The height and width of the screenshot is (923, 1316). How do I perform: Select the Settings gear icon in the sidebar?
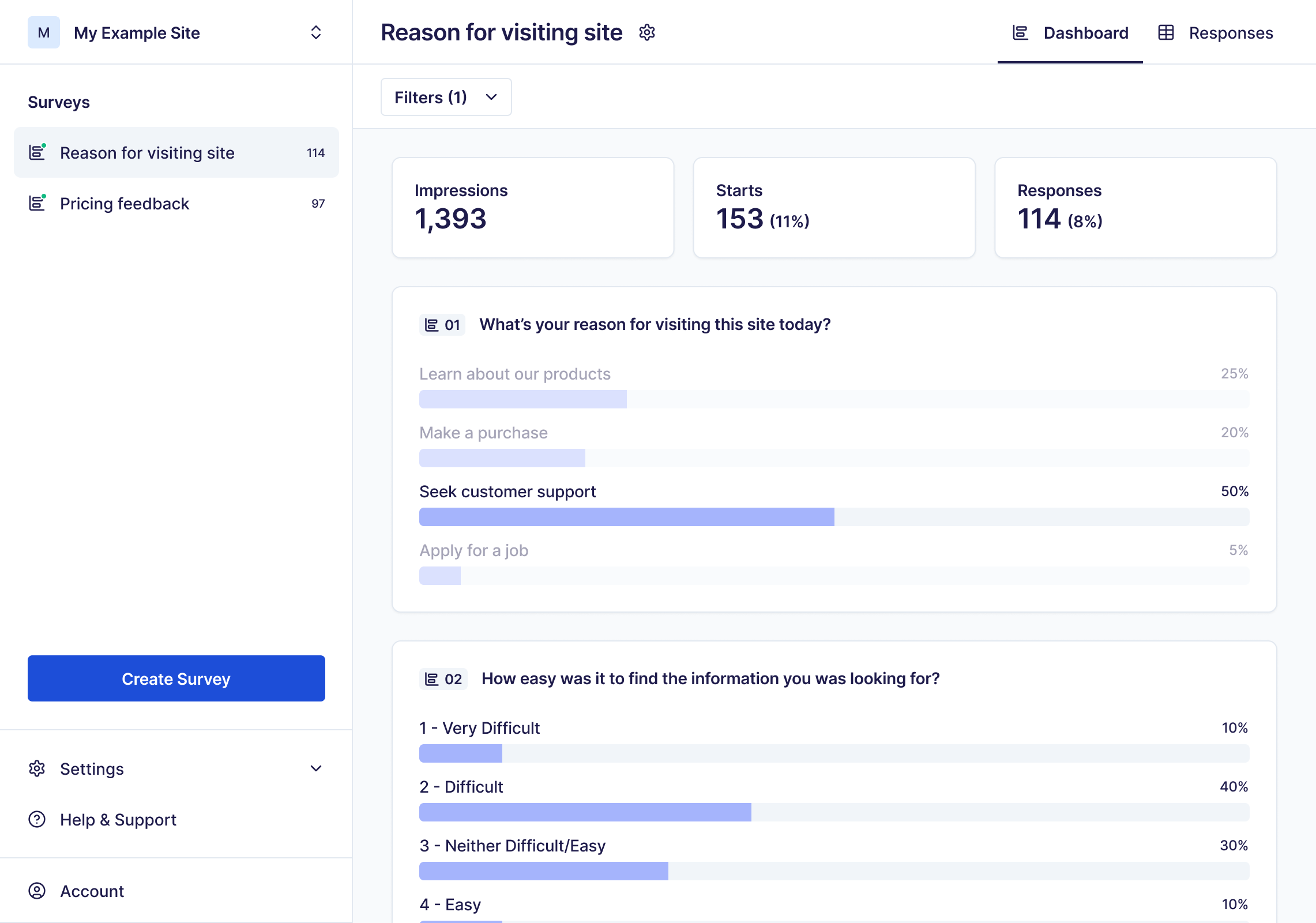[37, 769]
